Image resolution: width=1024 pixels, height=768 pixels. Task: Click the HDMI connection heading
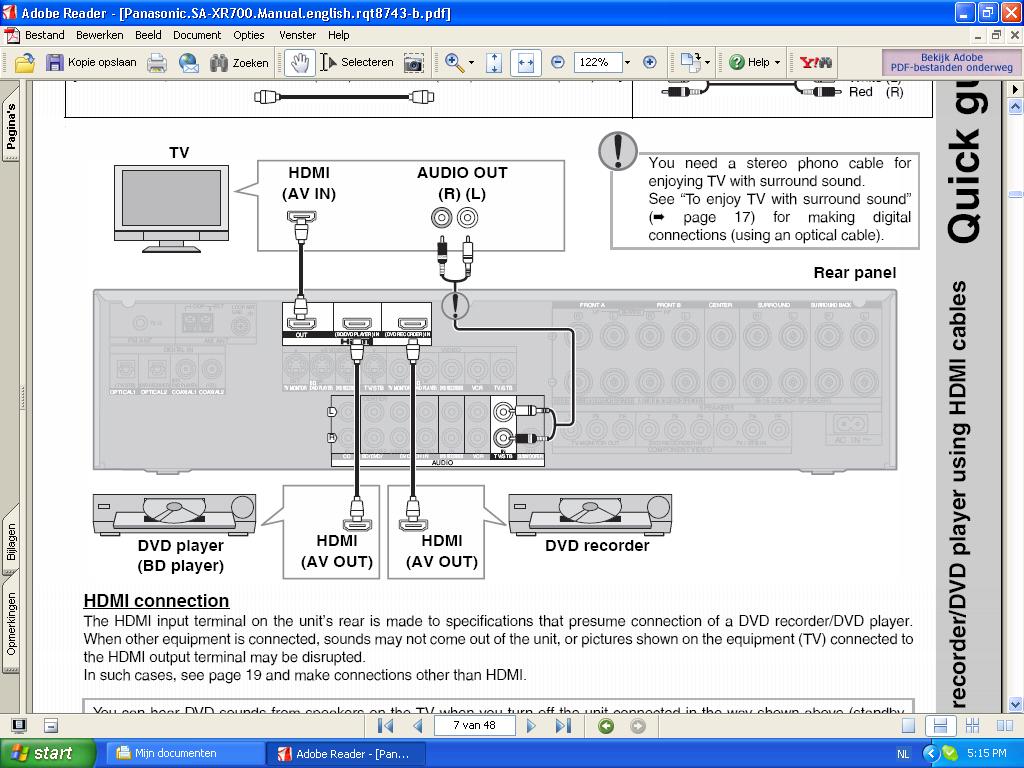click(x=156, y=601)
